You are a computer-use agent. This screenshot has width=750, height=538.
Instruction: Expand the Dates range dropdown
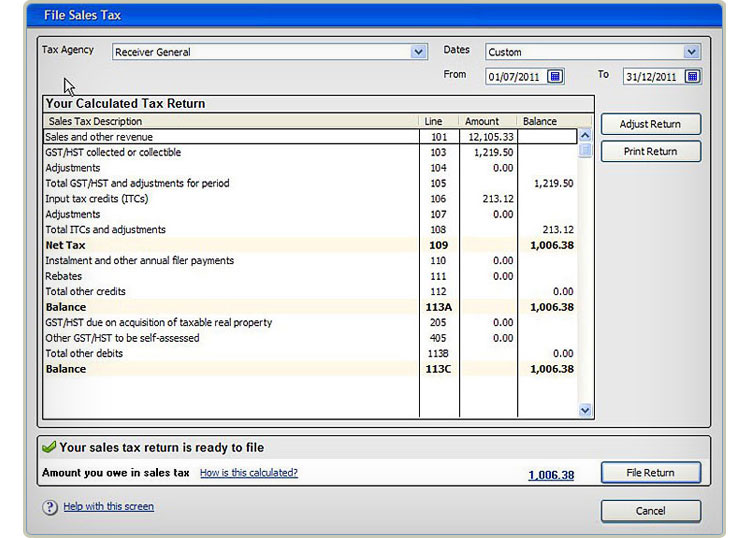click(692, 52)
